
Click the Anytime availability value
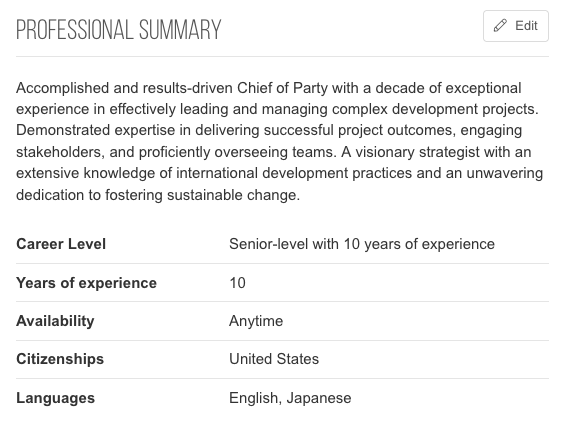click(256, 321)
